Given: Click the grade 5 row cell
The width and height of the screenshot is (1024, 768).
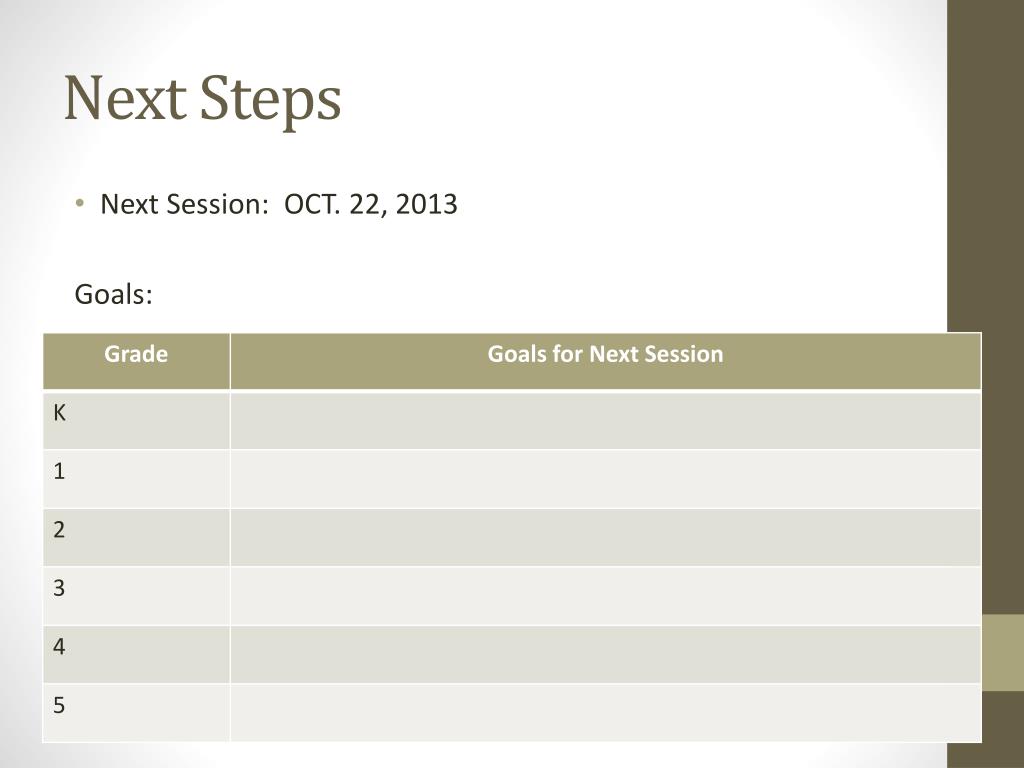Looking at the screenshot, I should [136, 712].
